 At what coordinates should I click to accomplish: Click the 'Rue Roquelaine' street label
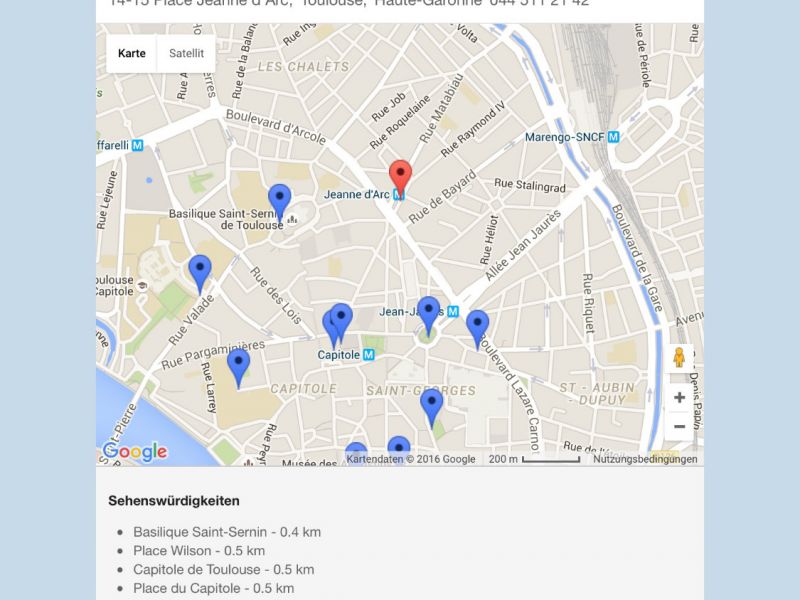tap(400, 122)
